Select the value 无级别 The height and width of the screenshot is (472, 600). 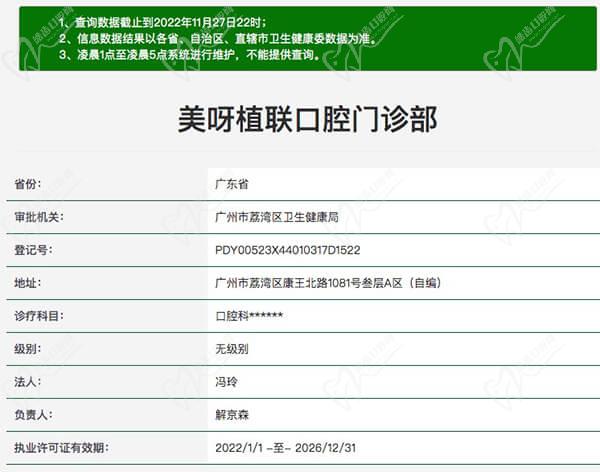coord(232,349)
